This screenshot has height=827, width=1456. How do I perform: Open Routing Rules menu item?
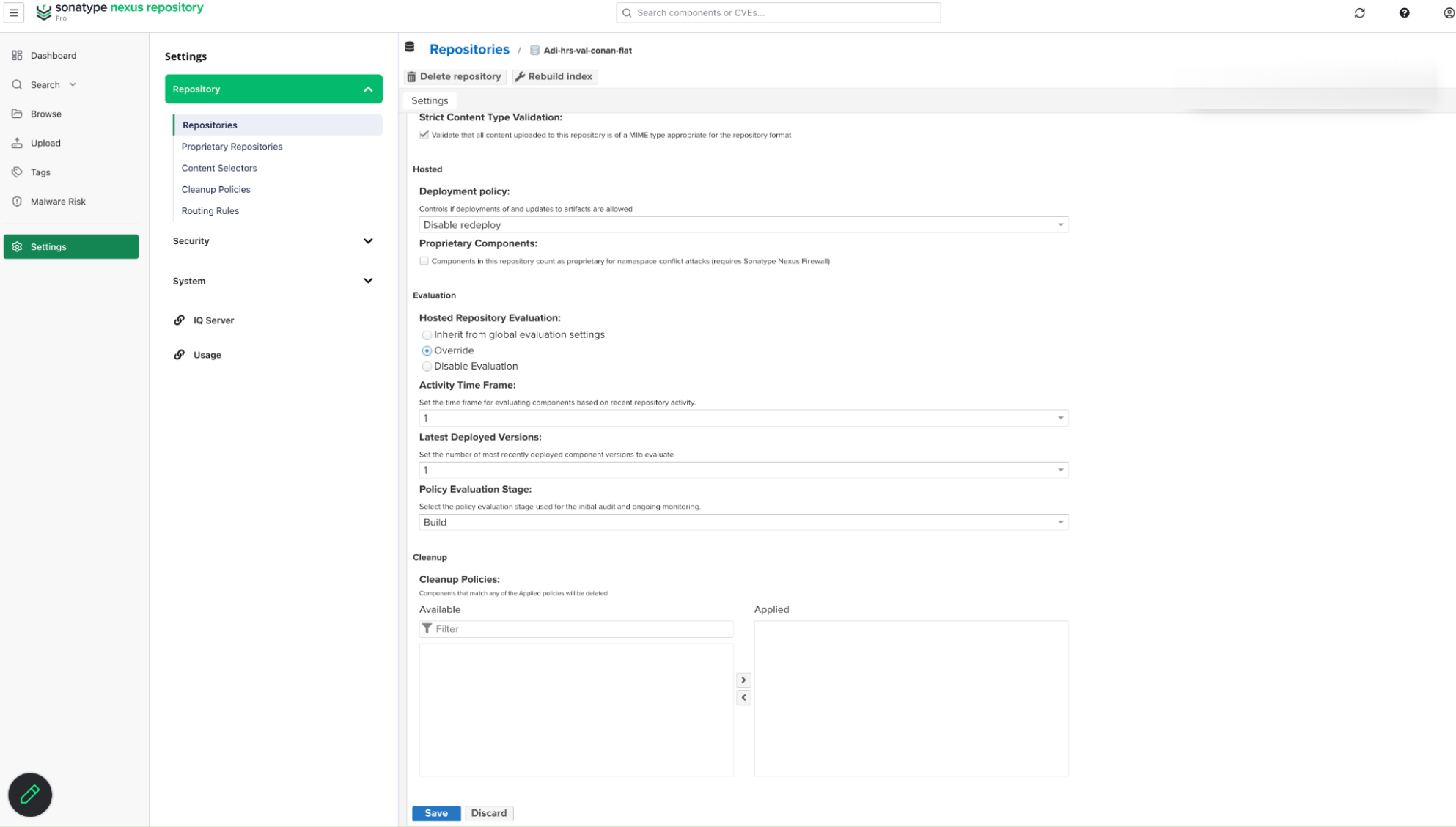[210, 211]
